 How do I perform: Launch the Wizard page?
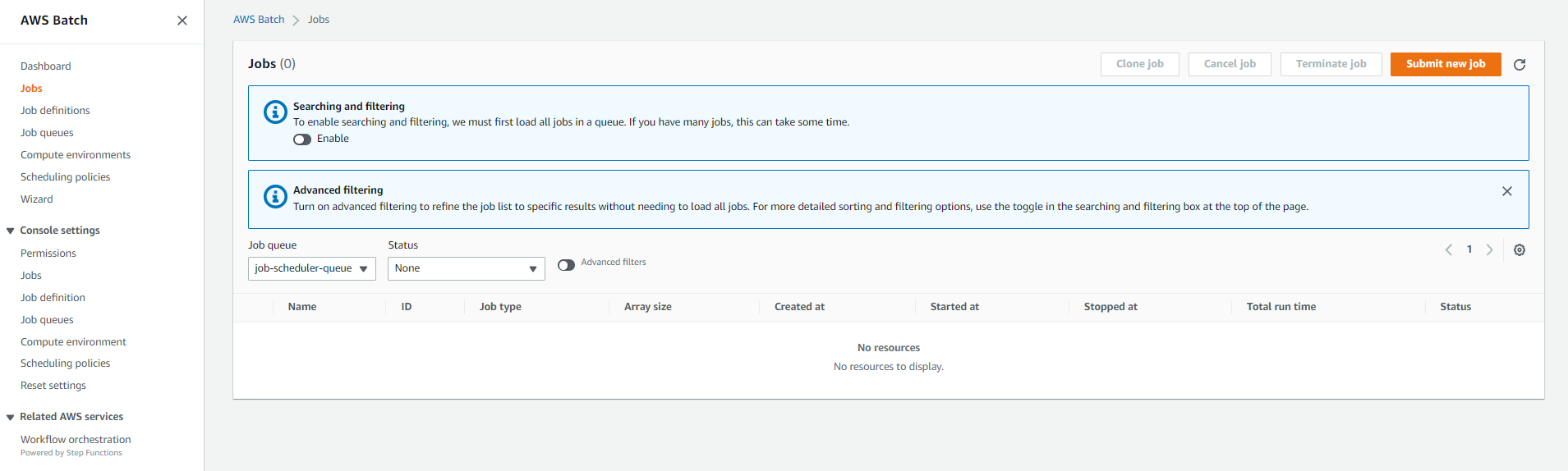coord(37,199)
